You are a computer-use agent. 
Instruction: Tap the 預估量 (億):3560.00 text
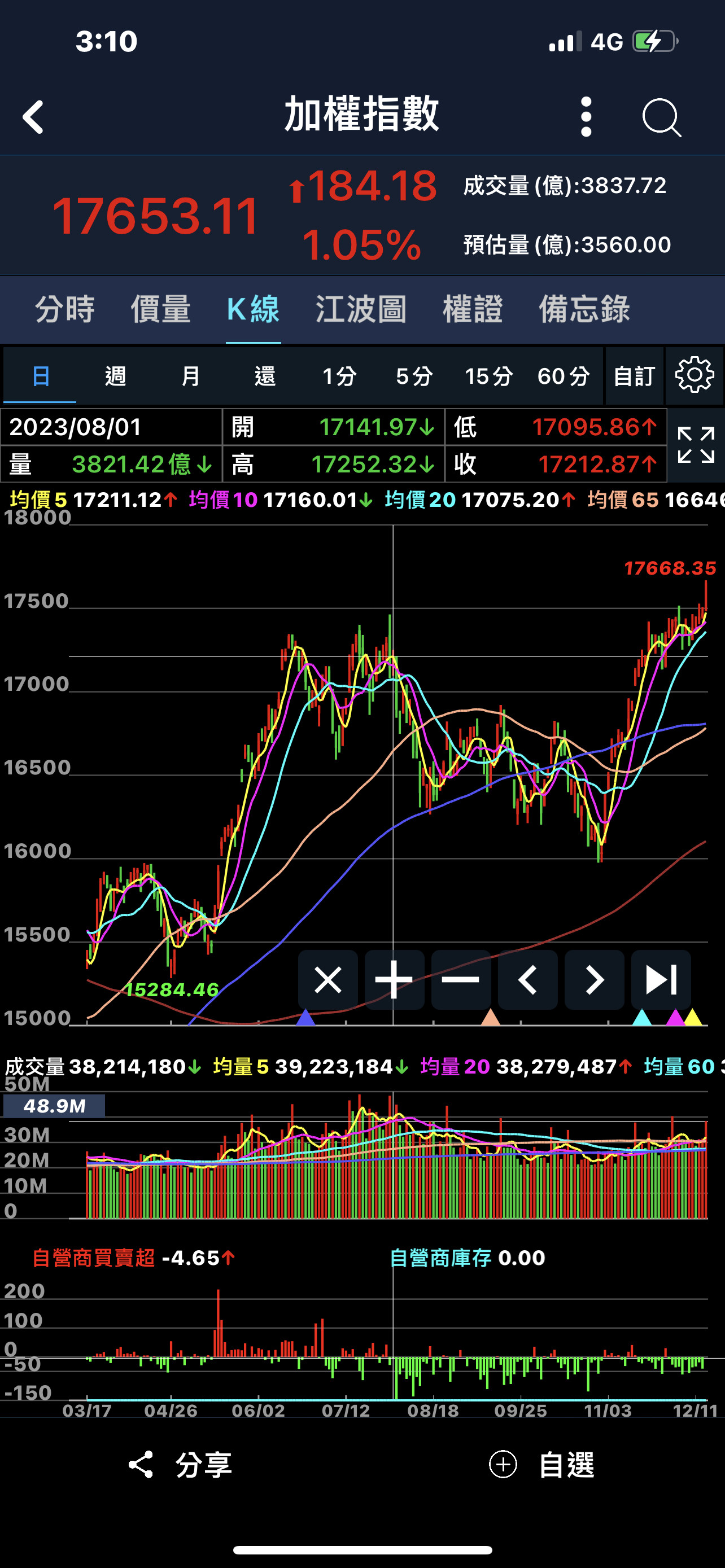click(567, 245)
